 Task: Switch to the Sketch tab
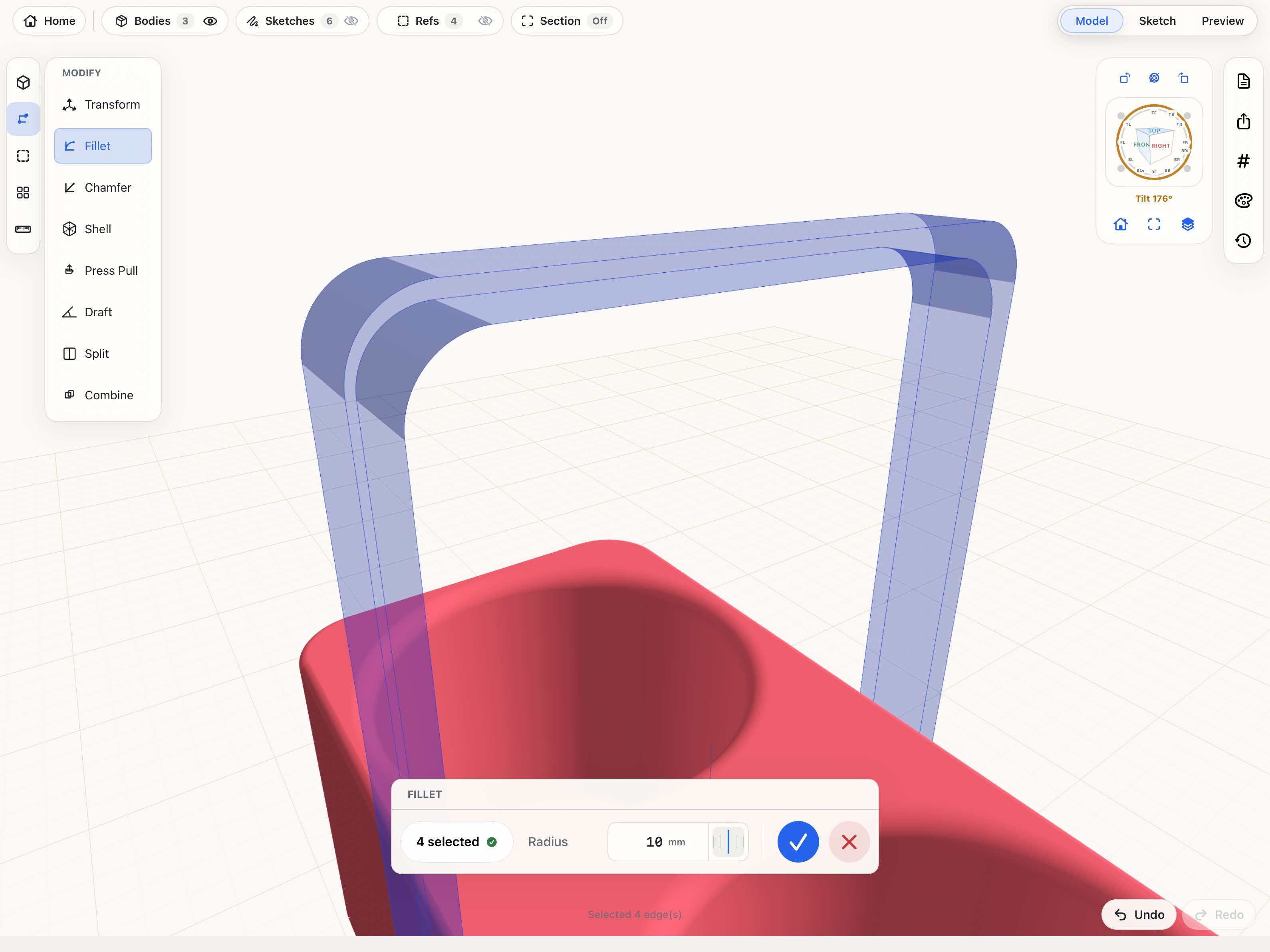1157,21
